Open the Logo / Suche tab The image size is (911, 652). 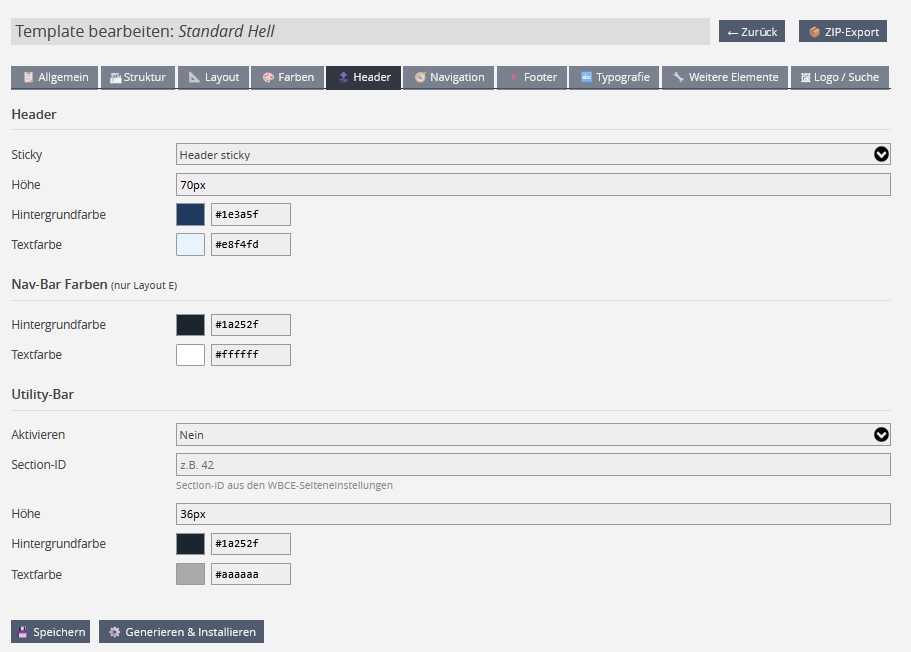point(840,77)
